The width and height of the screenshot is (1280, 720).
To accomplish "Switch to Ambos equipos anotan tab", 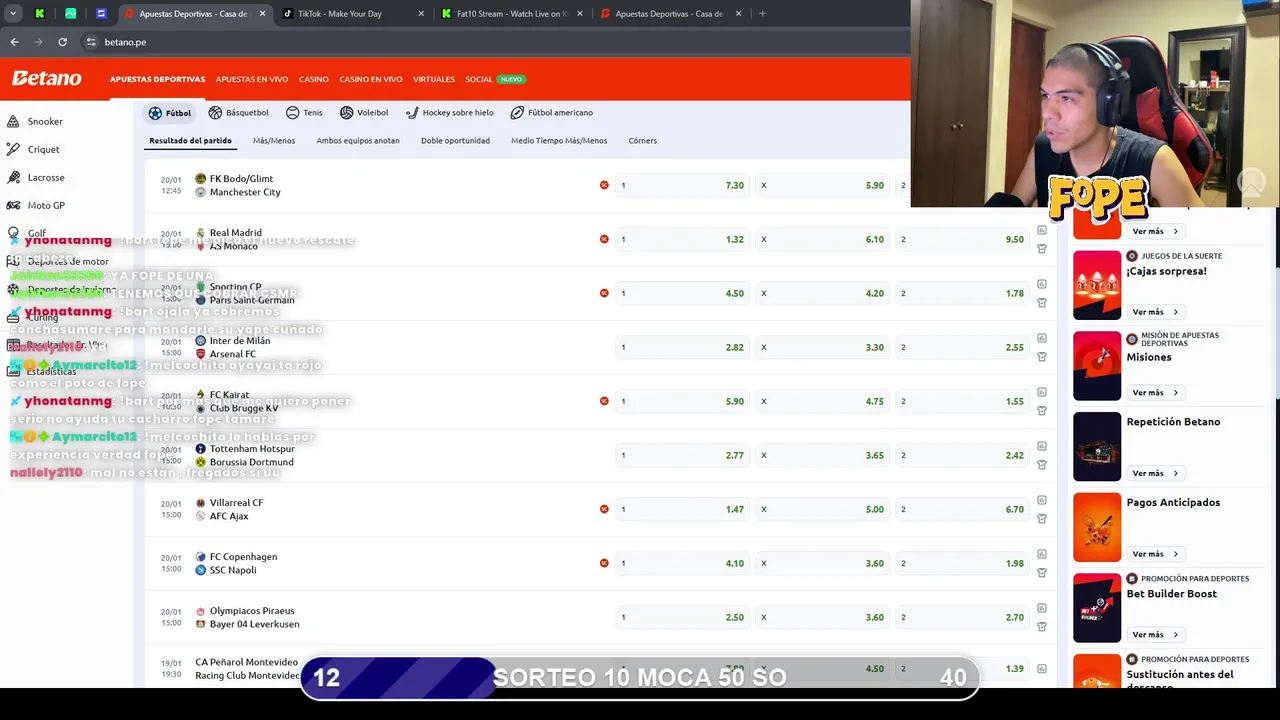I will 358,141.
